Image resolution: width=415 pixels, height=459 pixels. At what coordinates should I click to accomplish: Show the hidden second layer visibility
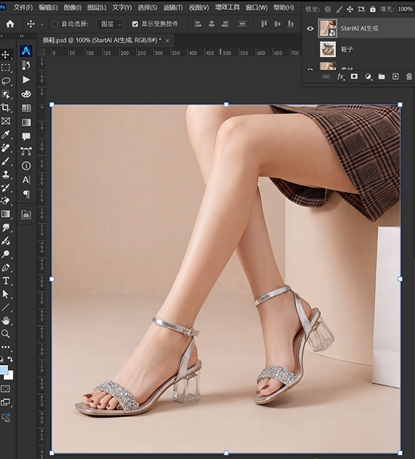(x=310, y=49)
